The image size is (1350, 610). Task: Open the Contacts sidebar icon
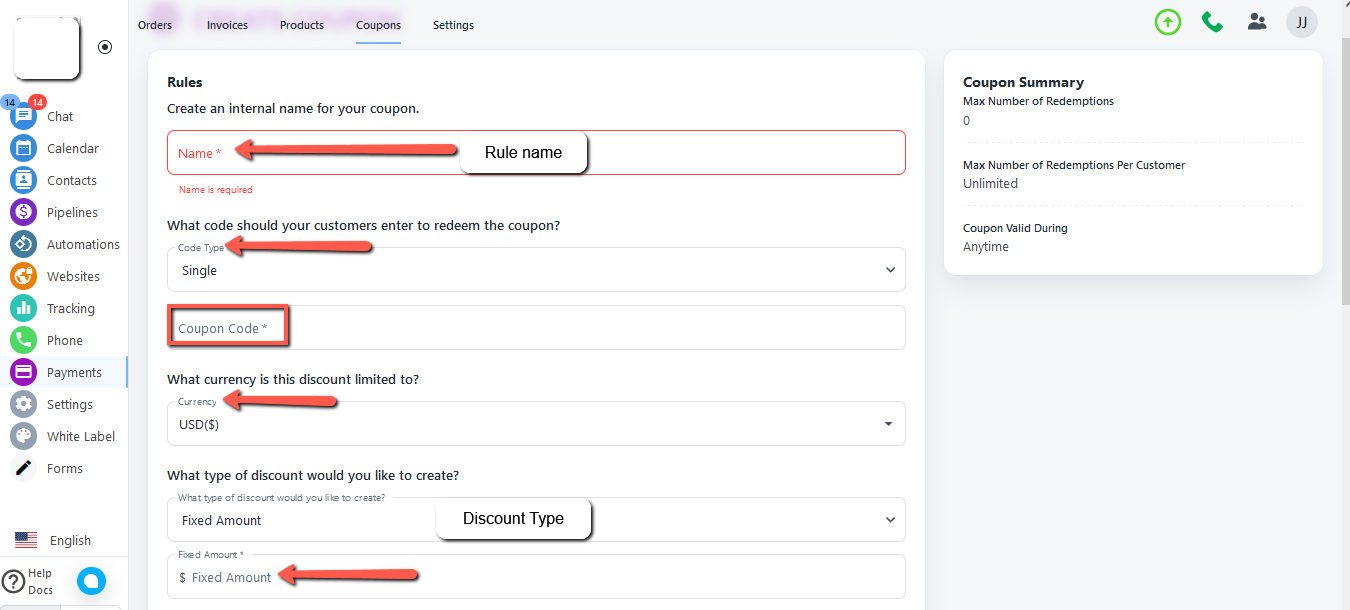[23, 181]
